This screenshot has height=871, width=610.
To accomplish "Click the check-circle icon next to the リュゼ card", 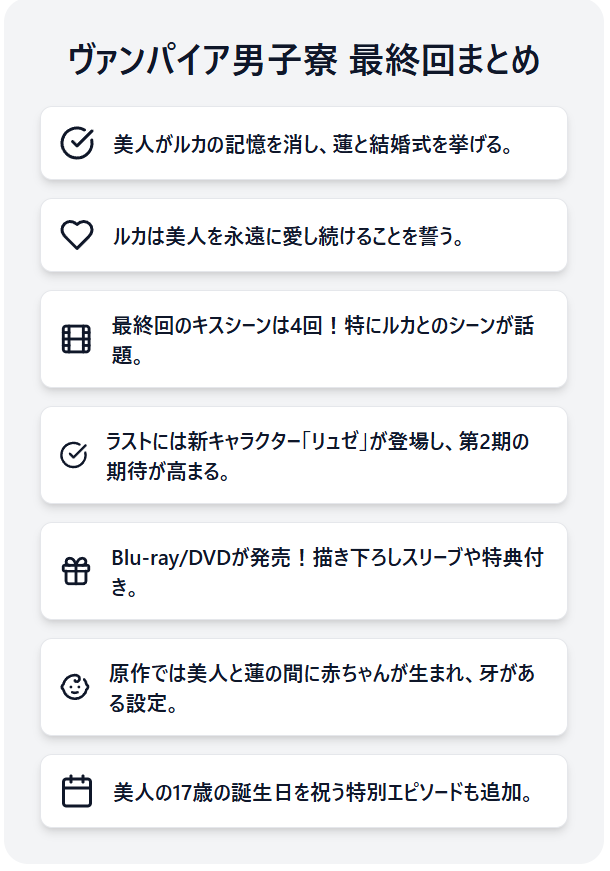I will coord(73,455).
